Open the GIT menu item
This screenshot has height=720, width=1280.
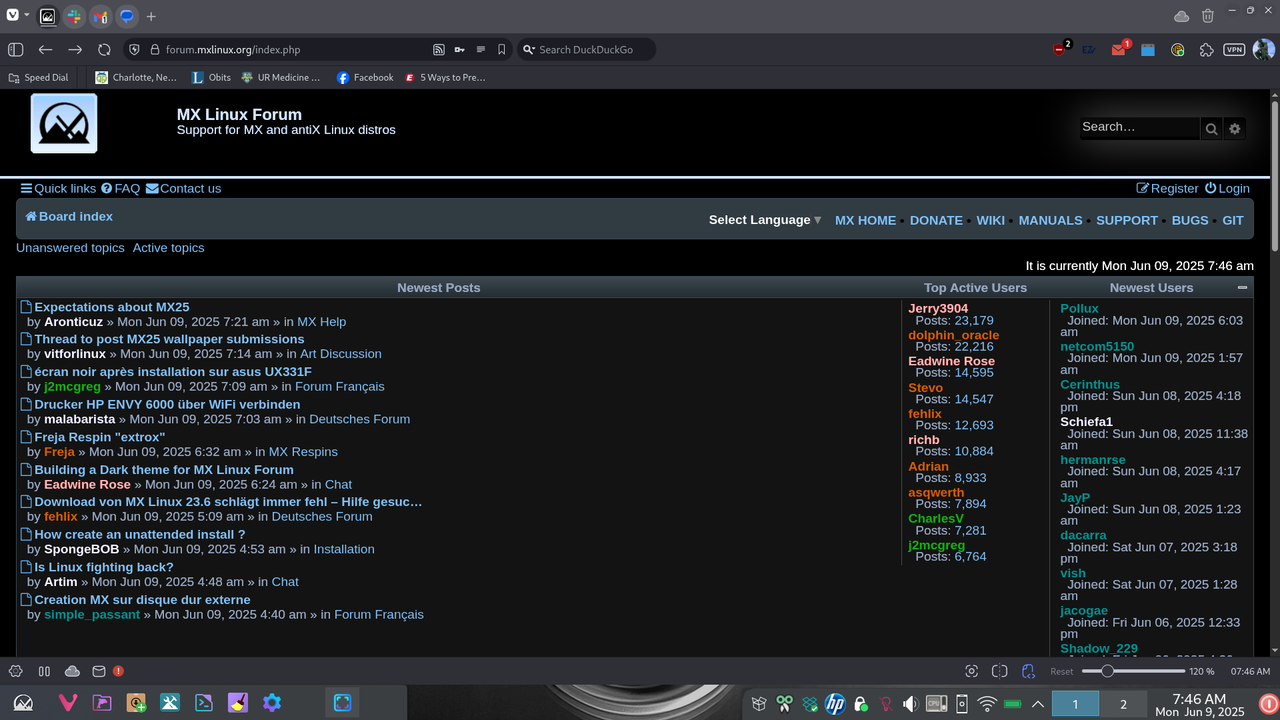point(1233,220)
